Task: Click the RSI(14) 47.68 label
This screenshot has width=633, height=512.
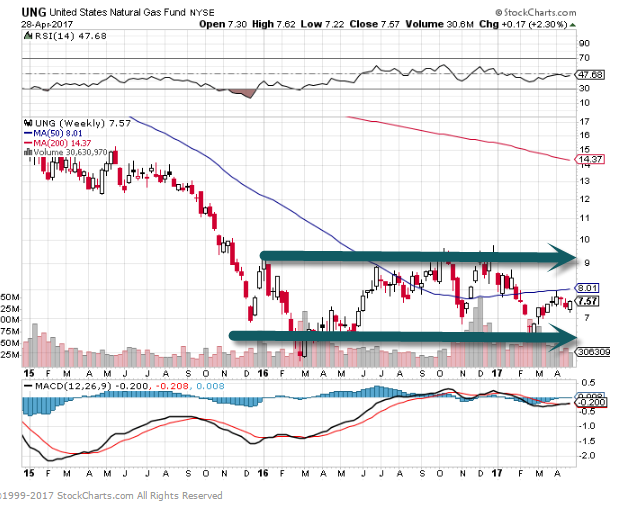Action: click(71, 36)
